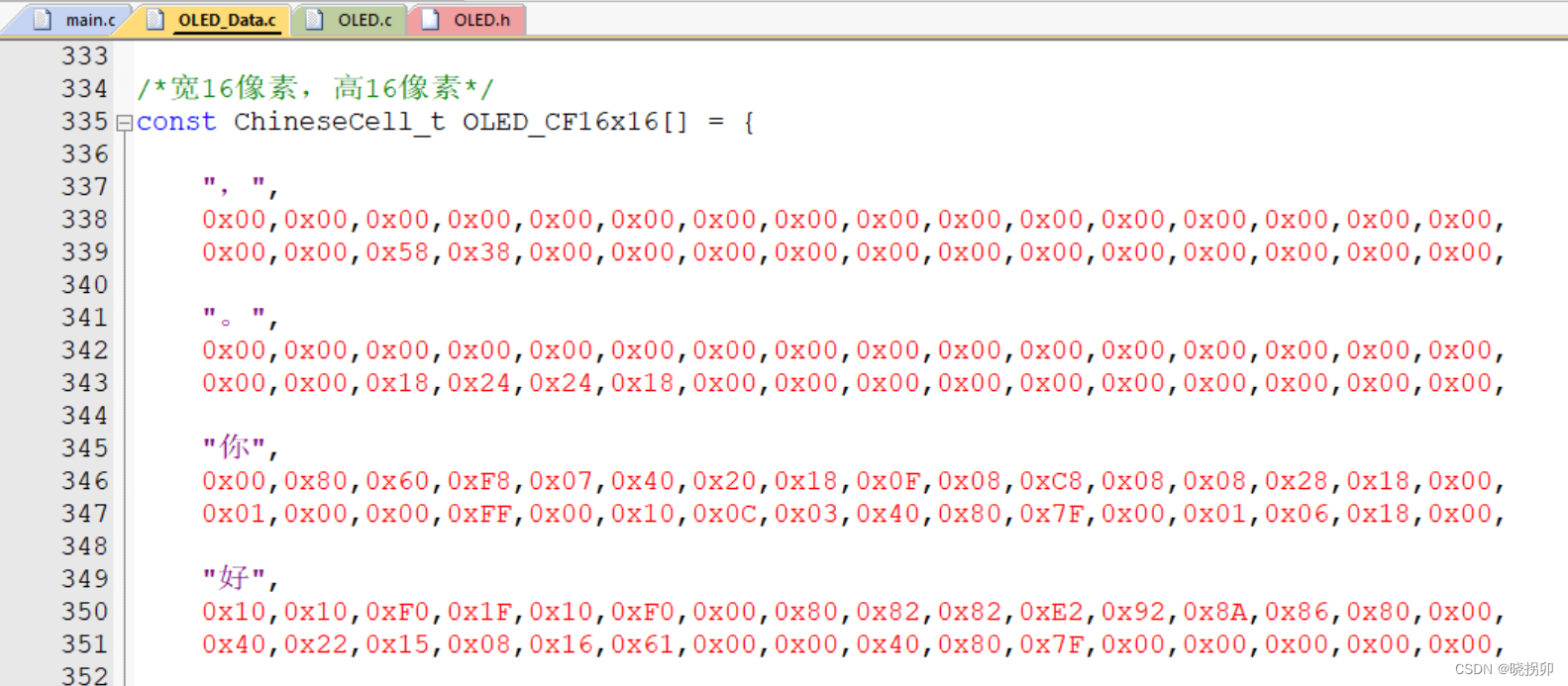Click value 0x22 on line 351

point(316,643)
